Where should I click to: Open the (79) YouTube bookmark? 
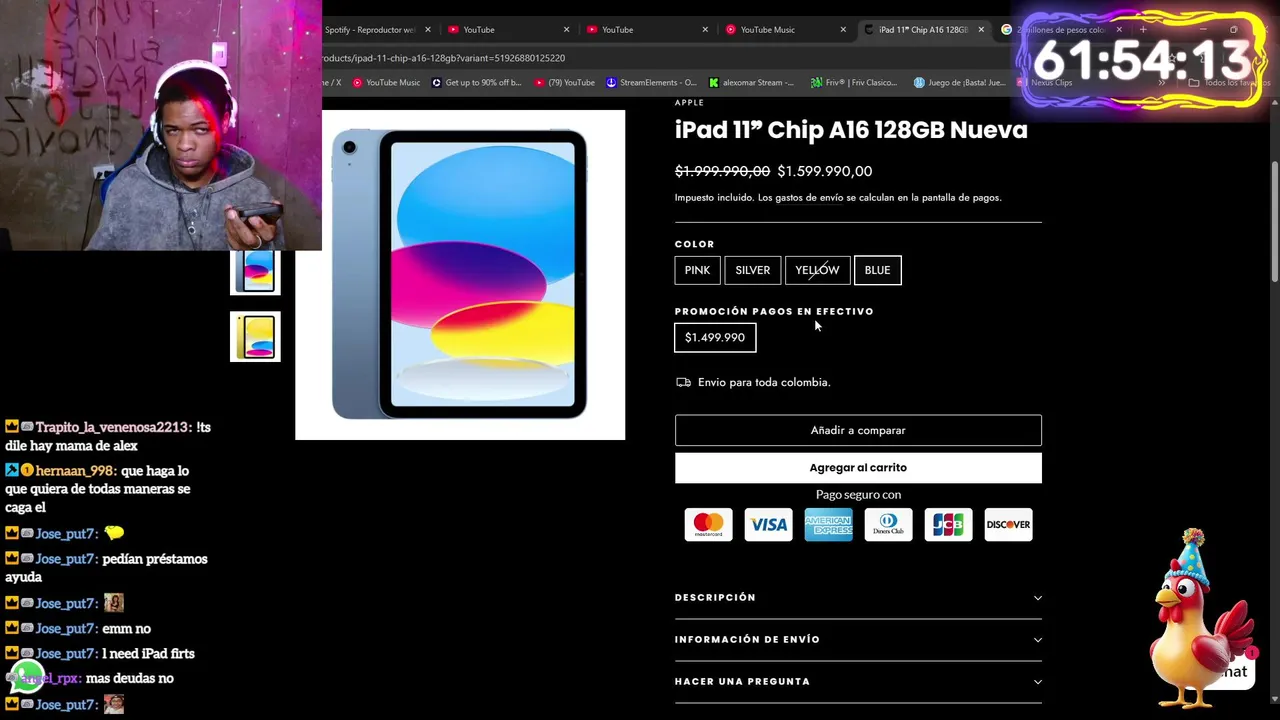565,83
